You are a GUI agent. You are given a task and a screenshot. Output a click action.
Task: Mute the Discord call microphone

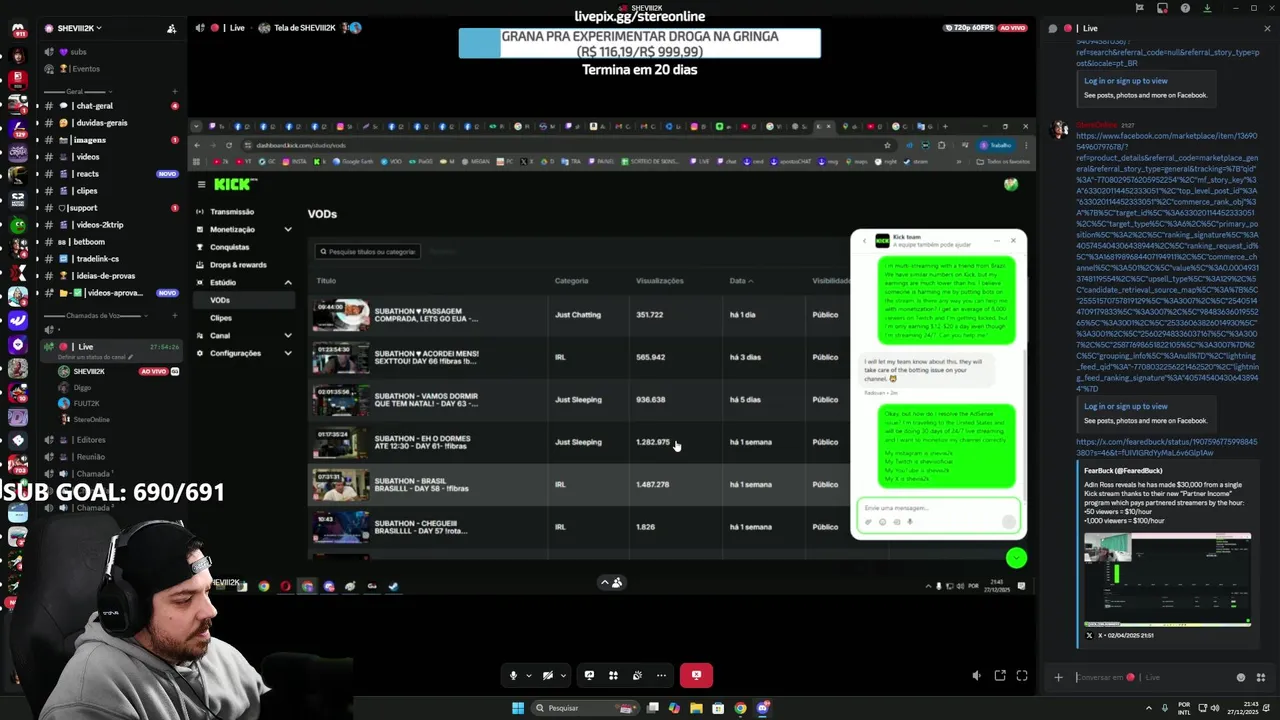coord(513,675)
